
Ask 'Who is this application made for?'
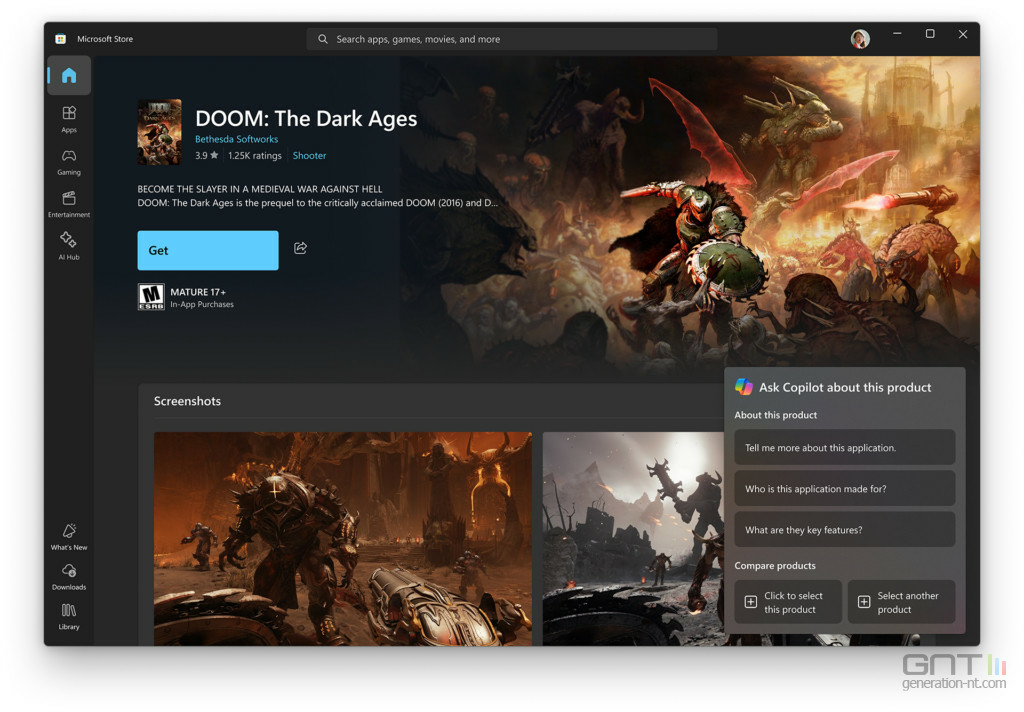click(844, 489)
